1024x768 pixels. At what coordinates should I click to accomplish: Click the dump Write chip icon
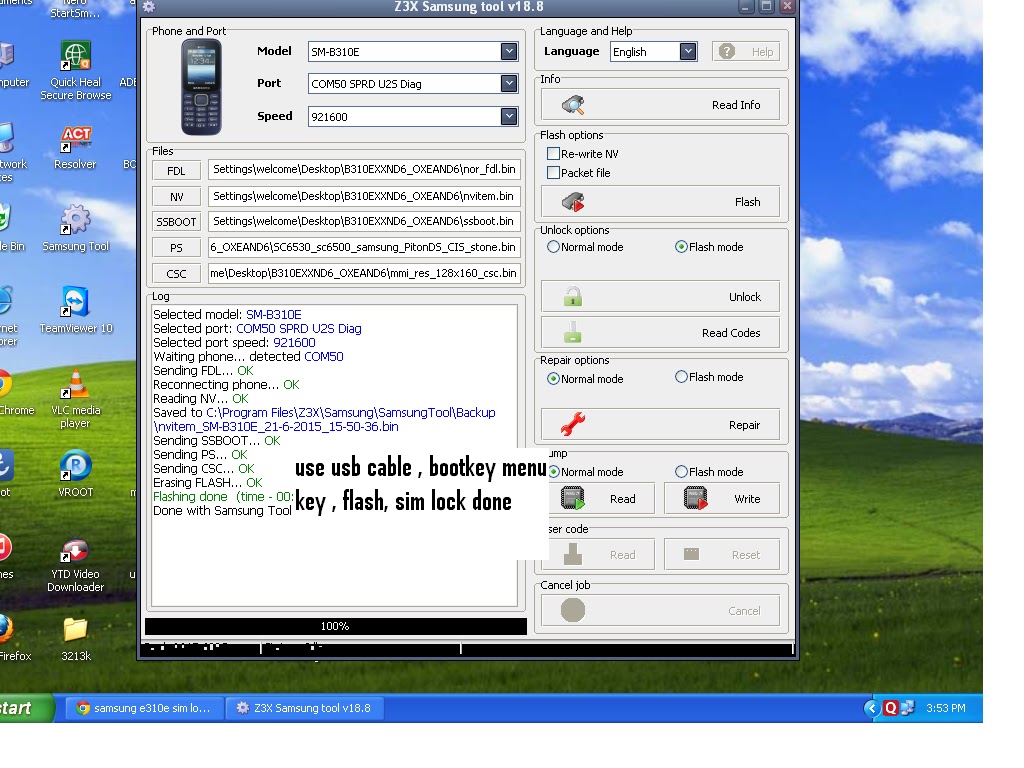(696, 498)
